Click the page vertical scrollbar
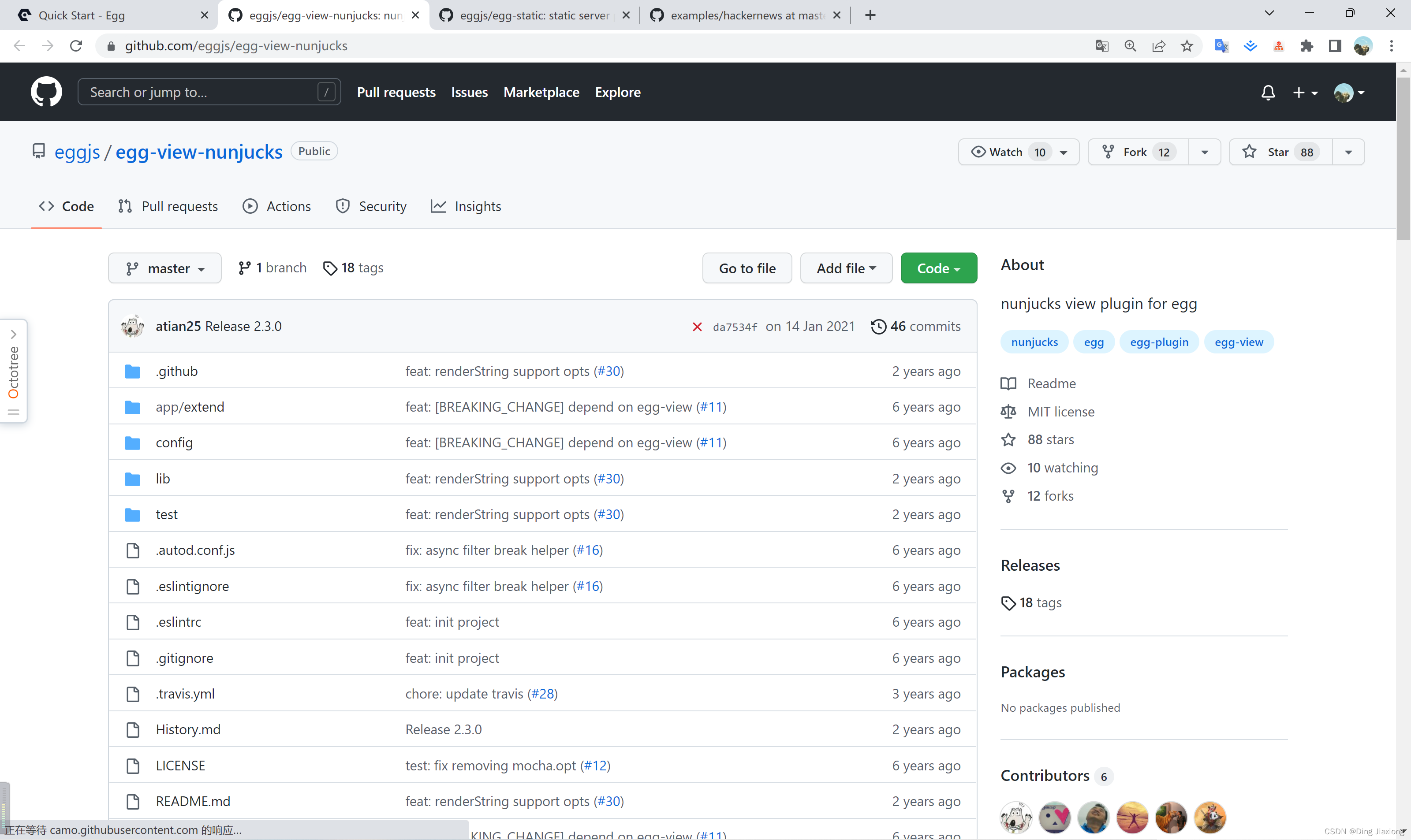Screen dimensions: 1411x840 [1403, 160]
